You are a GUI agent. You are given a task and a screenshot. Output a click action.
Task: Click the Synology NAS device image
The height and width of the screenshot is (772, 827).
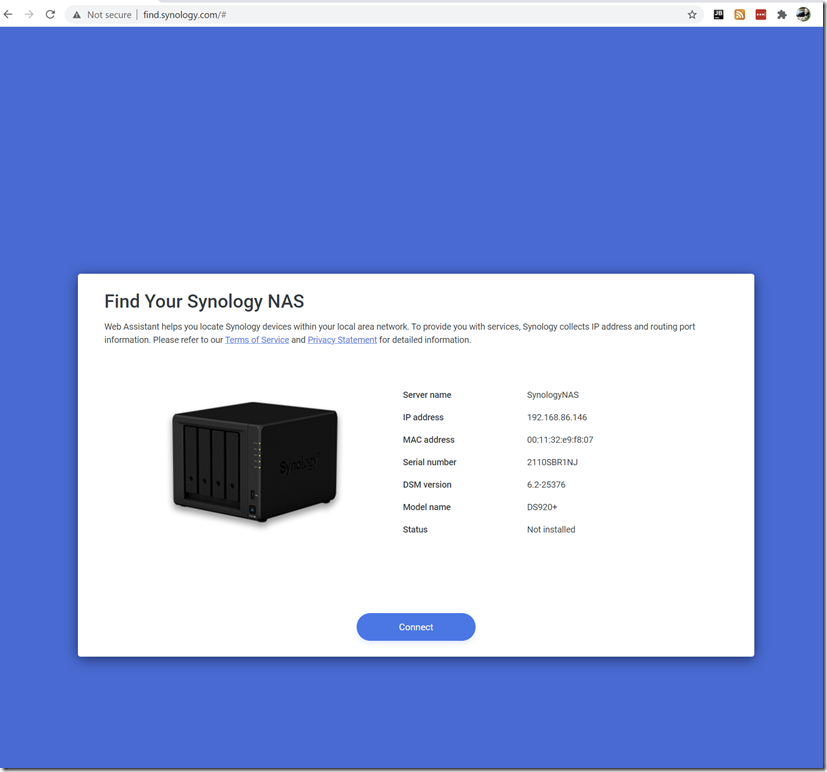pos(255,462)
